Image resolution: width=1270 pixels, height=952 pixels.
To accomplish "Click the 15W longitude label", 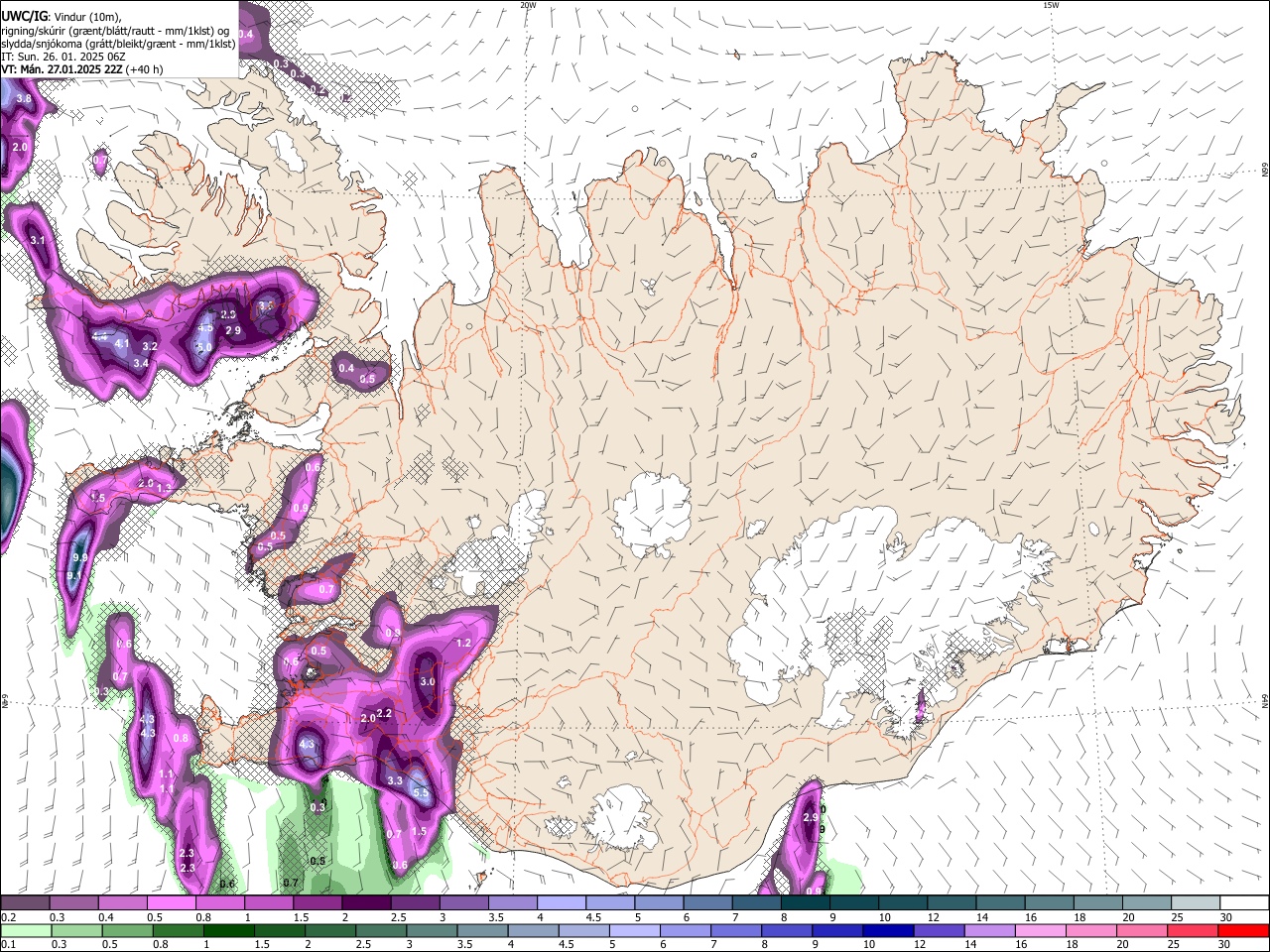I will coord(1051,5).
